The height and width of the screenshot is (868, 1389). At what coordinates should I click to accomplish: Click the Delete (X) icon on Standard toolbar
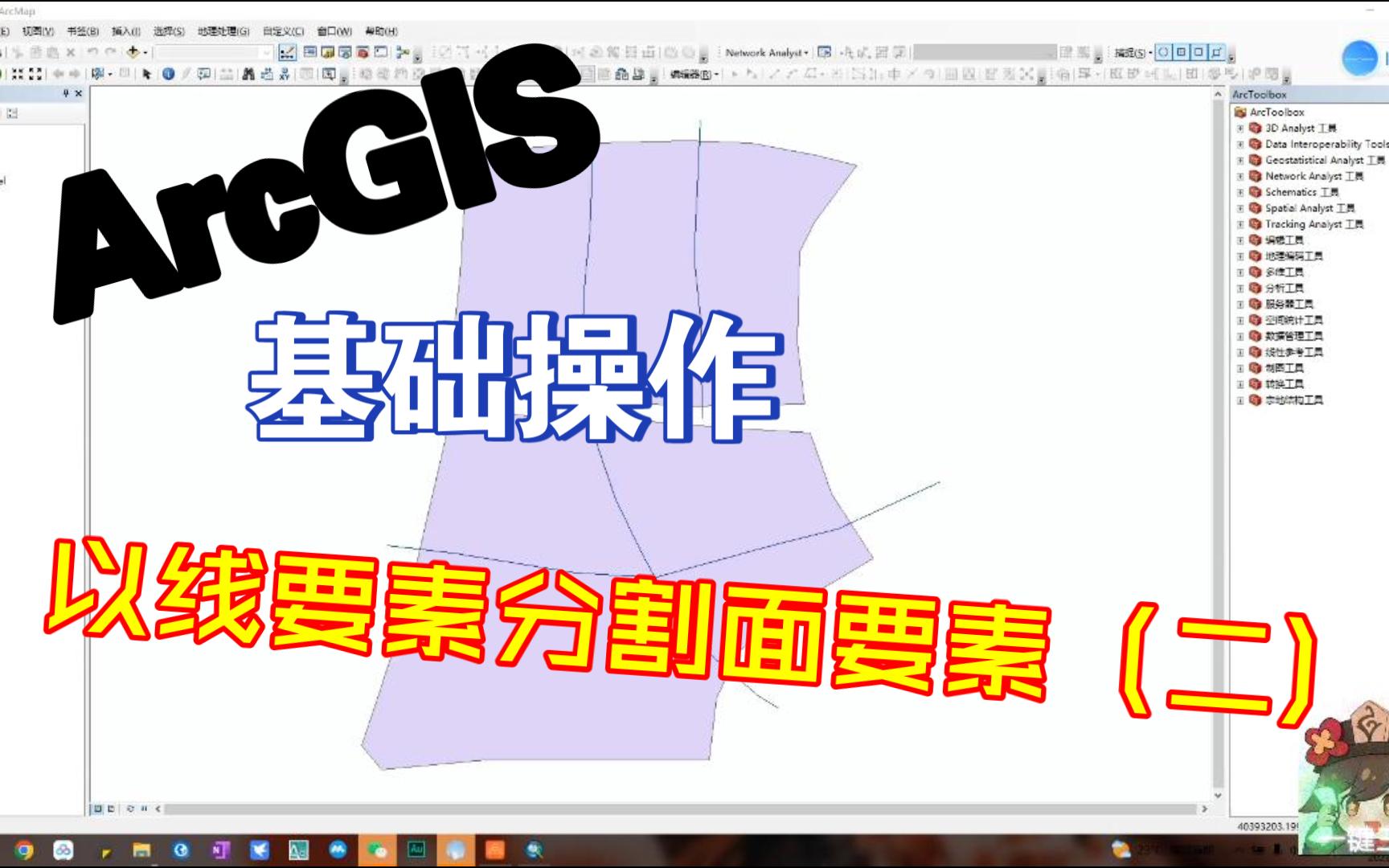[x=71, y=51]
